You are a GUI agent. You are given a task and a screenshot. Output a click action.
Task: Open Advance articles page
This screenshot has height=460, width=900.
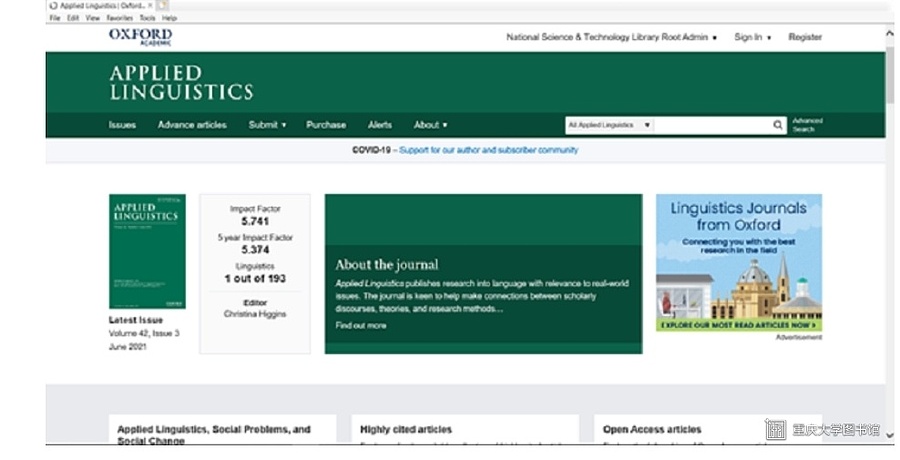[x=192, y=125]
